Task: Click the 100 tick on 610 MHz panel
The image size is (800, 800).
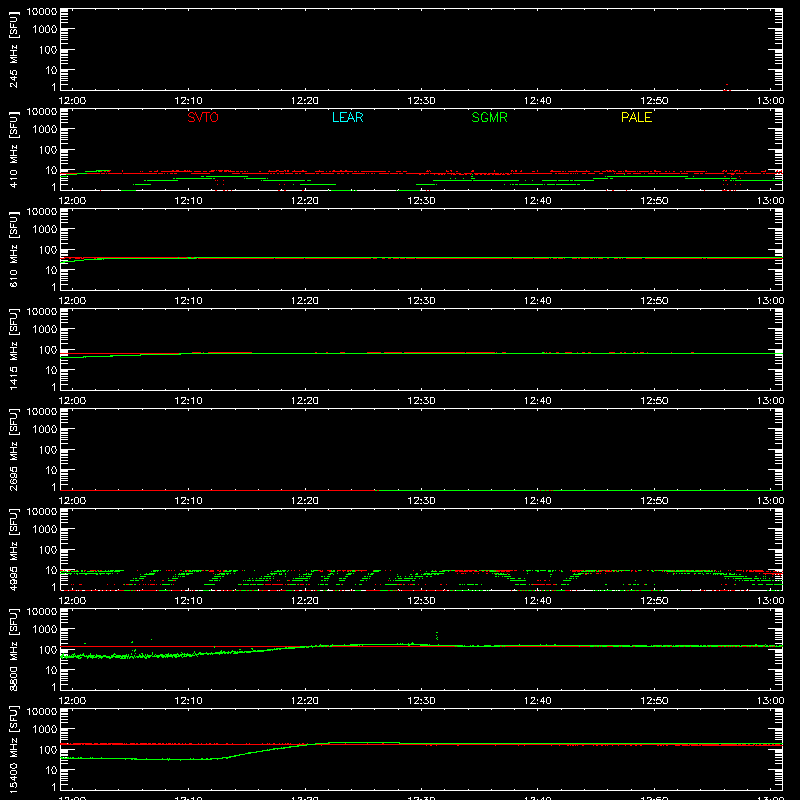Action: click(x=48, y=250)
